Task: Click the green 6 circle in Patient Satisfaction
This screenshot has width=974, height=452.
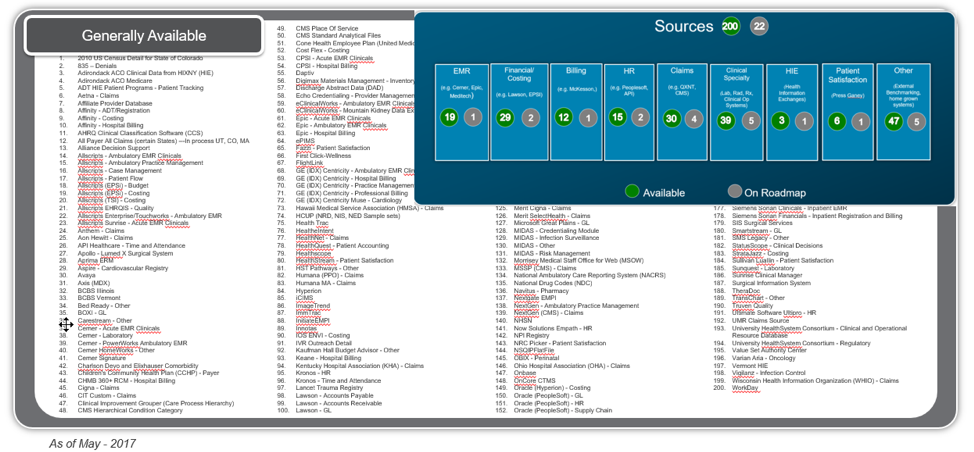Action: pyautogui.click(x=837, y=121)
